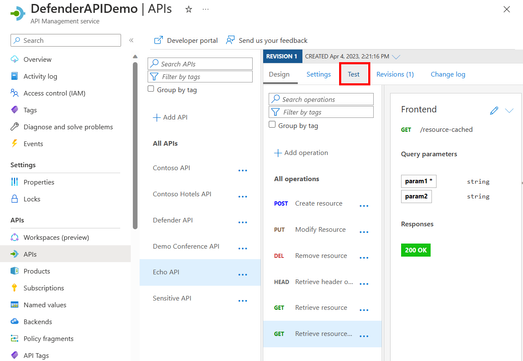
Task: Click the param1 query parameter box
Action: tap(419, 181)
